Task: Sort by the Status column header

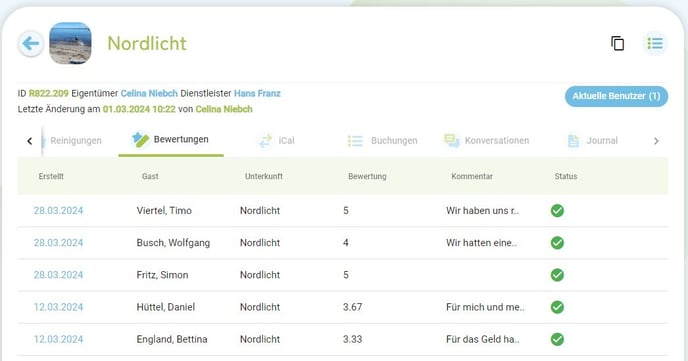Action: (566, 176)
